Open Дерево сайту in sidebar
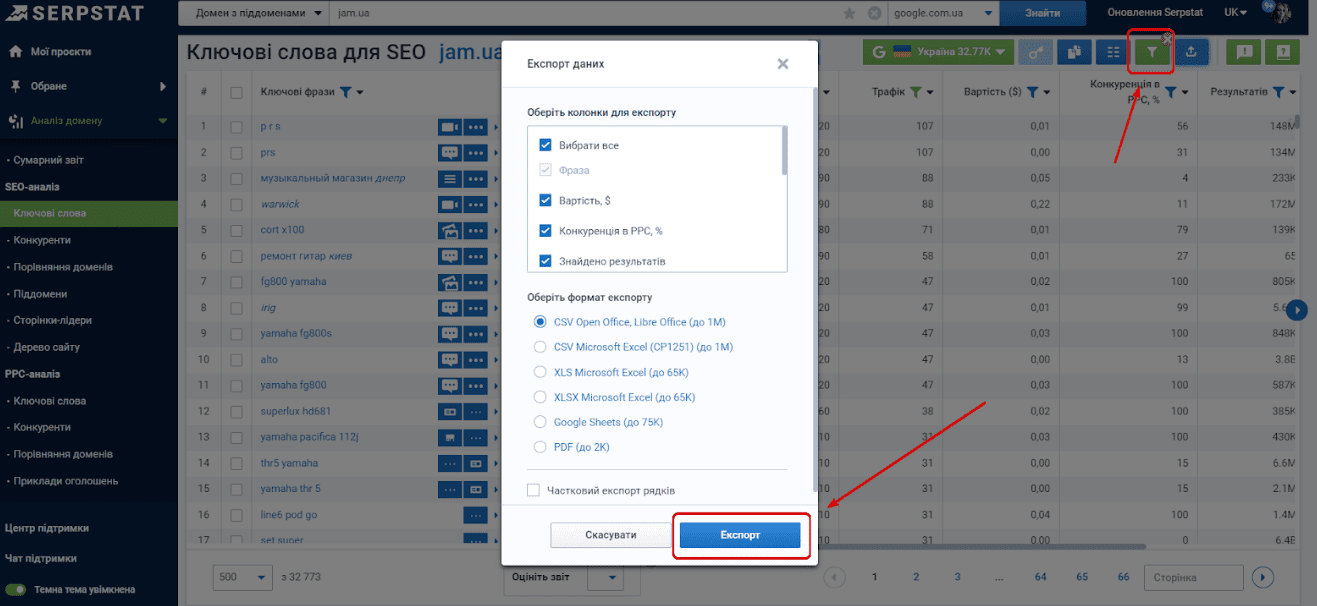This screenshot has width=1317, height=606. (x=46, y=347)
